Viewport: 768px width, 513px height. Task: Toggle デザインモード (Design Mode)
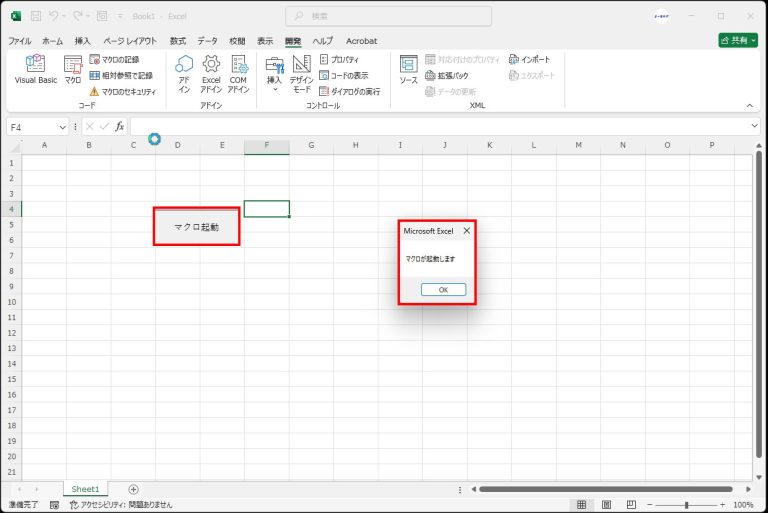coord(301,72)
